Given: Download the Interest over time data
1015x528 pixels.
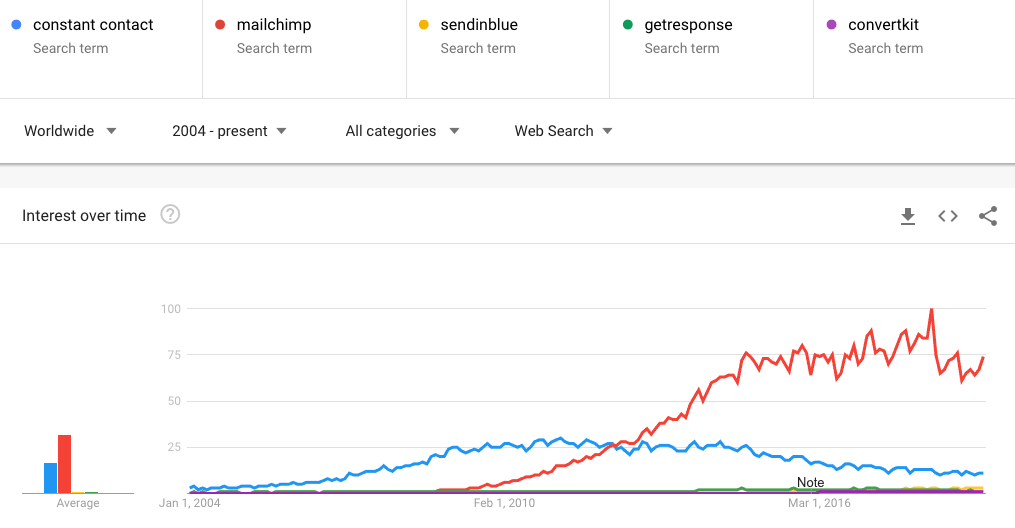Looking at the screenshot, I should point(908,216).
